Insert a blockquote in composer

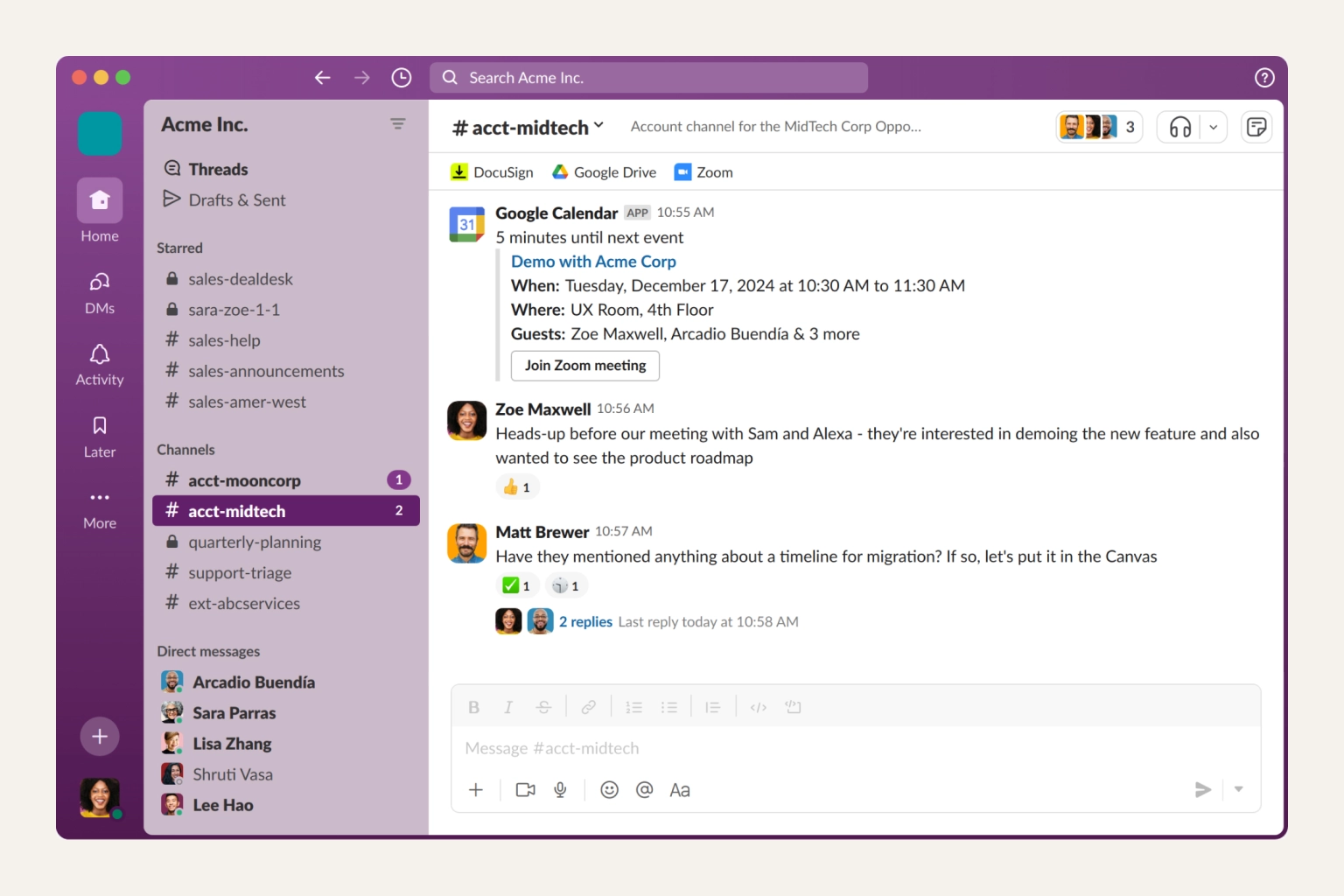click(713, 707)
